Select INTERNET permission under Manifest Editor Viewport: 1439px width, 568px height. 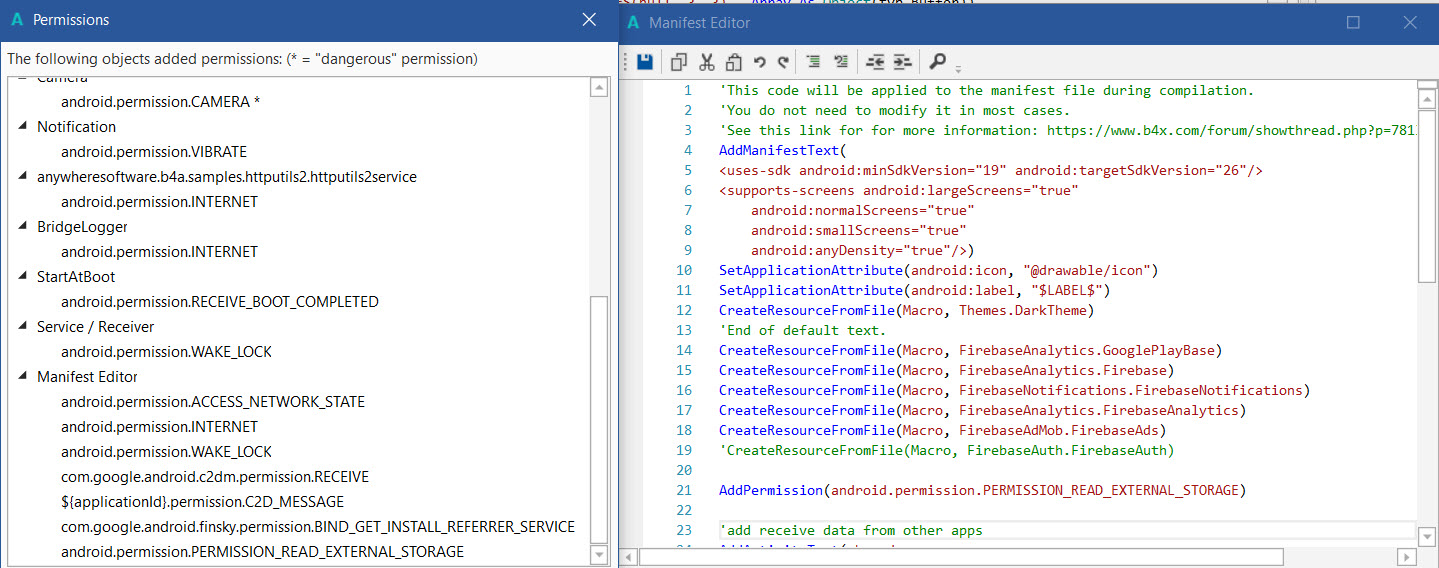point(159,427)
